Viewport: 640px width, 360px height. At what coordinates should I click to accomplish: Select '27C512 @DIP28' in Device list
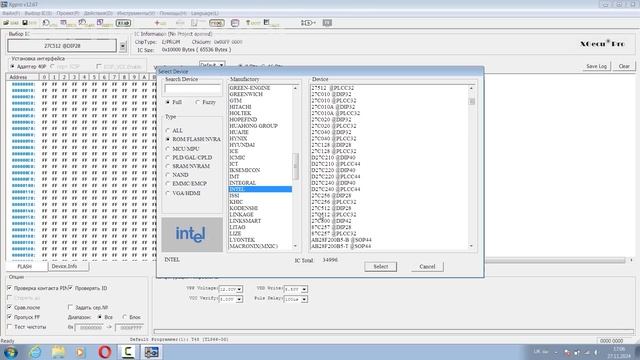(x=390, y=208)
